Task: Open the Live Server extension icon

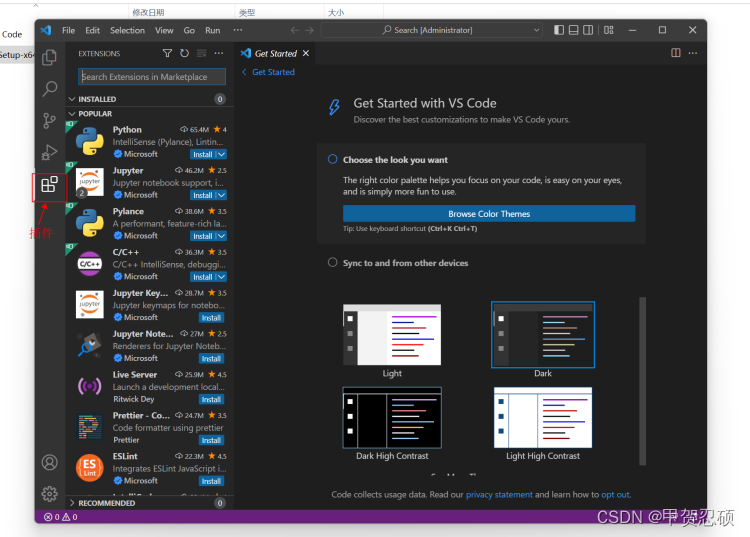Action: [x=89, y=386]
